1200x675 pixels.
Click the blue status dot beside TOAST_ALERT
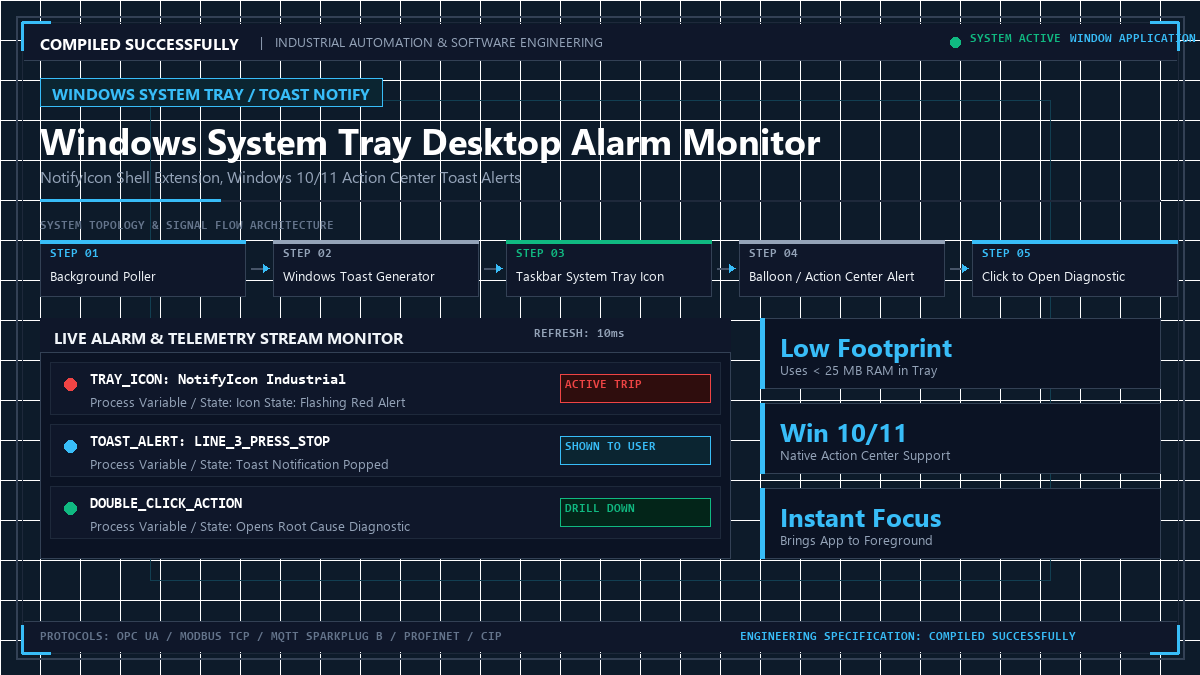(x=70, y=447)
